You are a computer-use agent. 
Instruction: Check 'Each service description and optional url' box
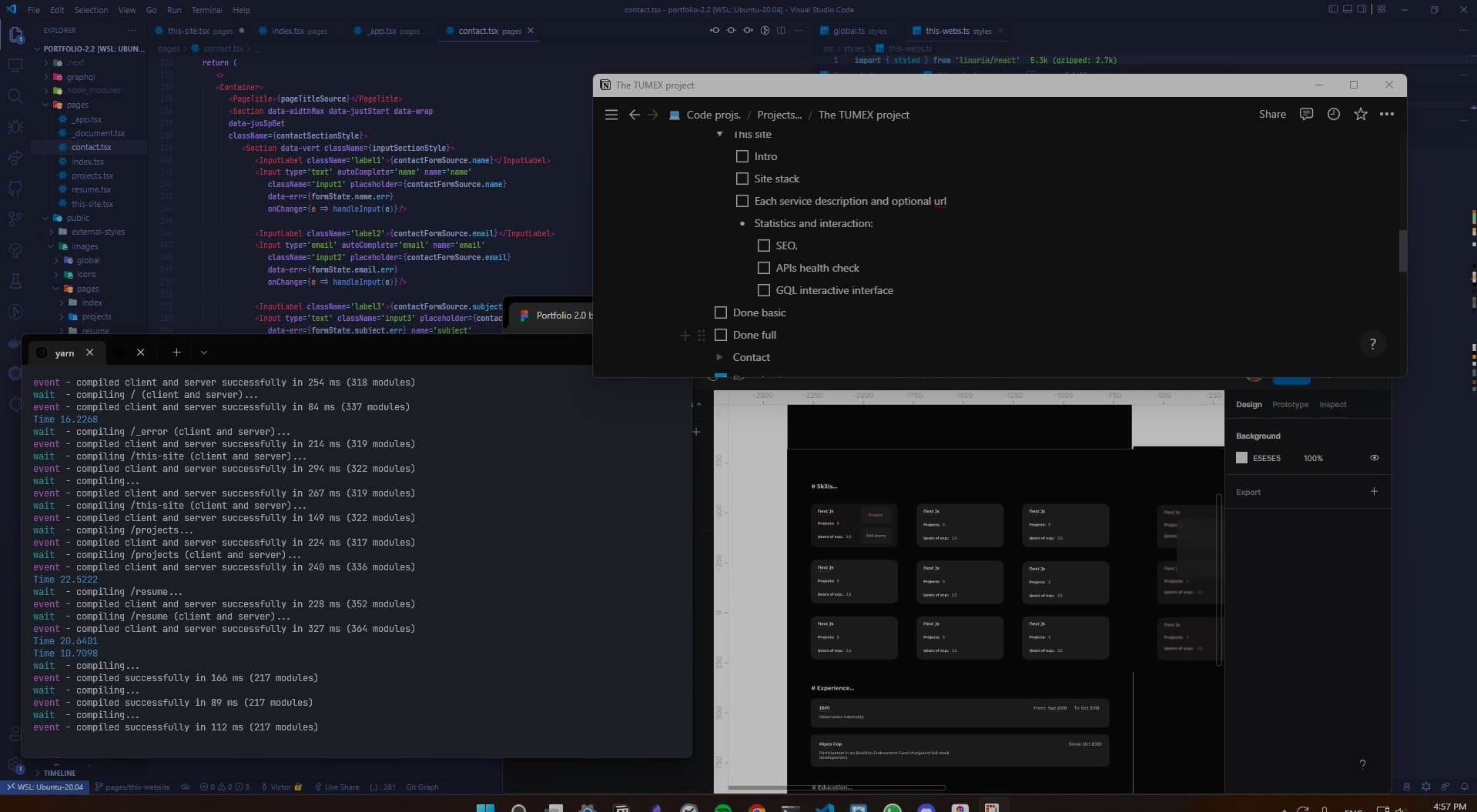742,201
